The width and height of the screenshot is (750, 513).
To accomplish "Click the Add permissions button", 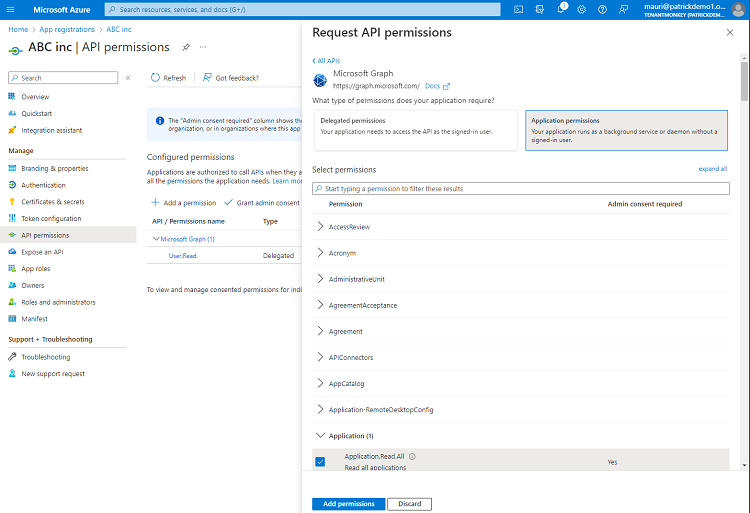I will click(x=347, y=503).
